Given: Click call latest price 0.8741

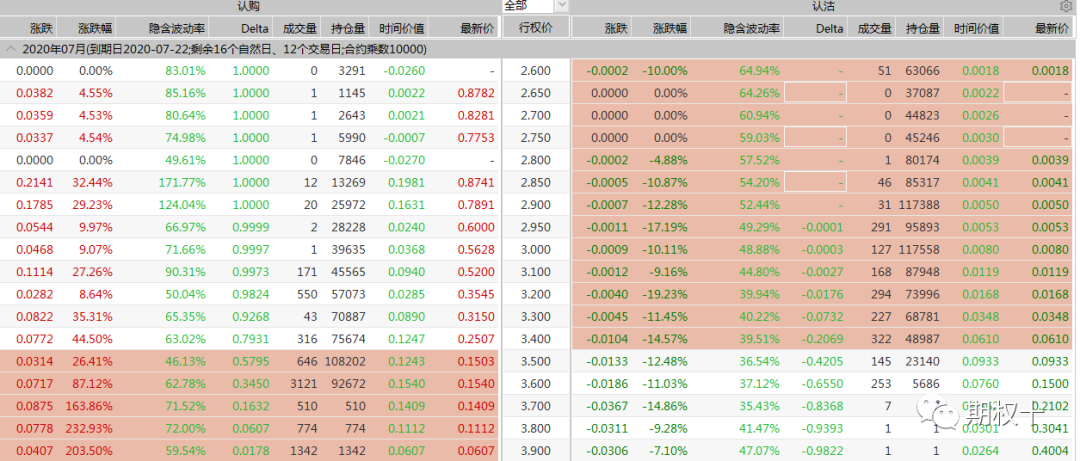Looking at the screenshot, I should point(475,183).
